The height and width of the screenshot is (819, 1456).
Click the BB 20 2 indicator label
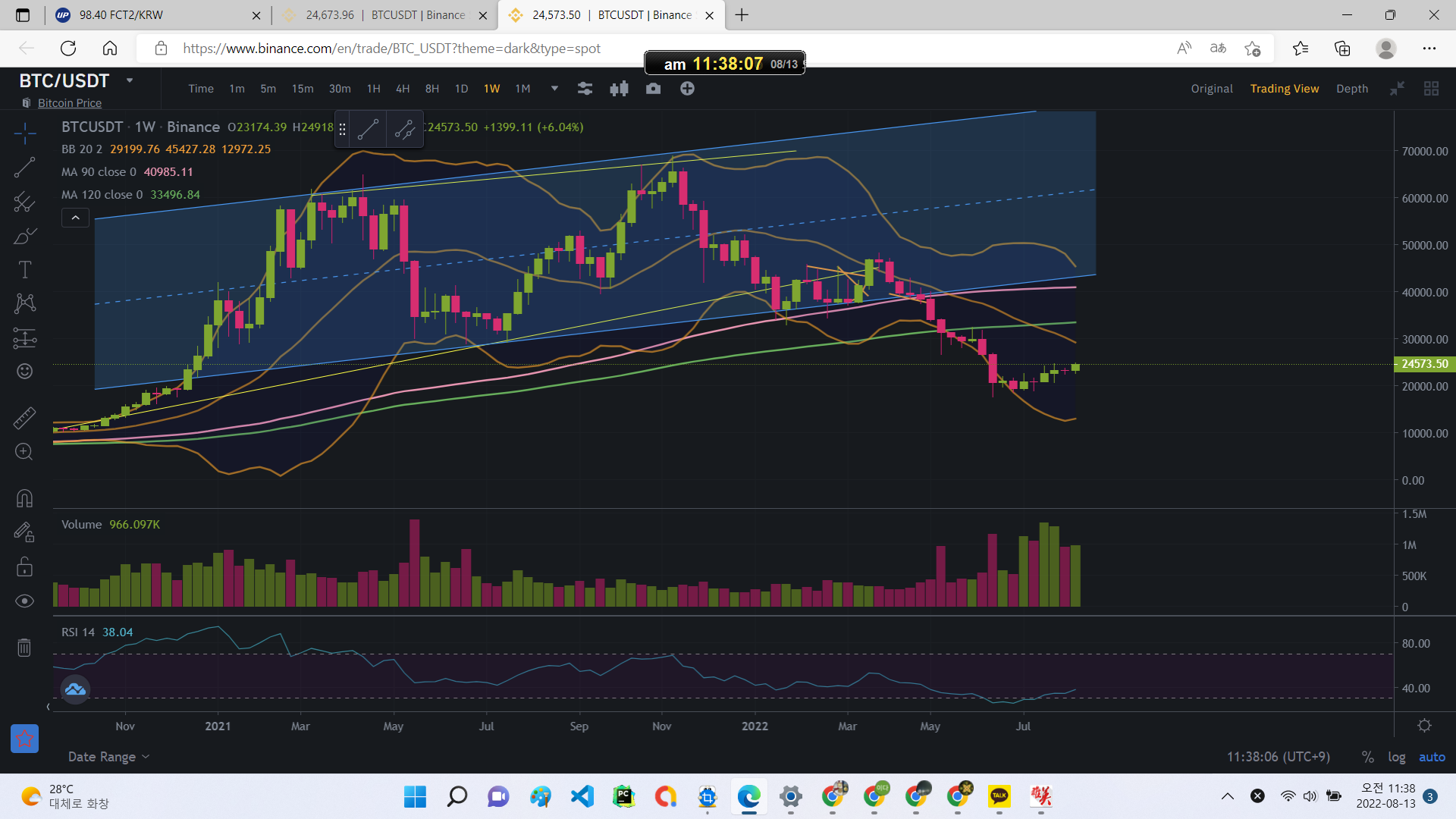click(81, 149)
